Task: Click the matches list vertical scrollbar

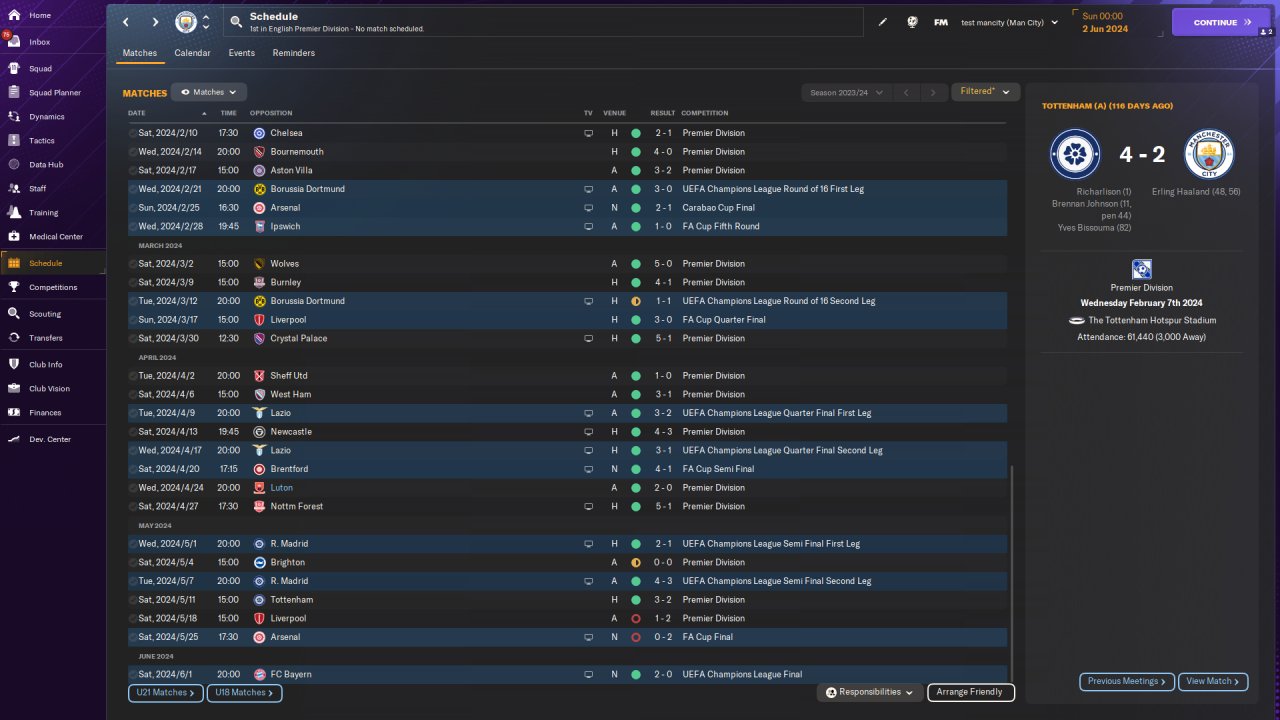Action: [x=1012, y=573]
